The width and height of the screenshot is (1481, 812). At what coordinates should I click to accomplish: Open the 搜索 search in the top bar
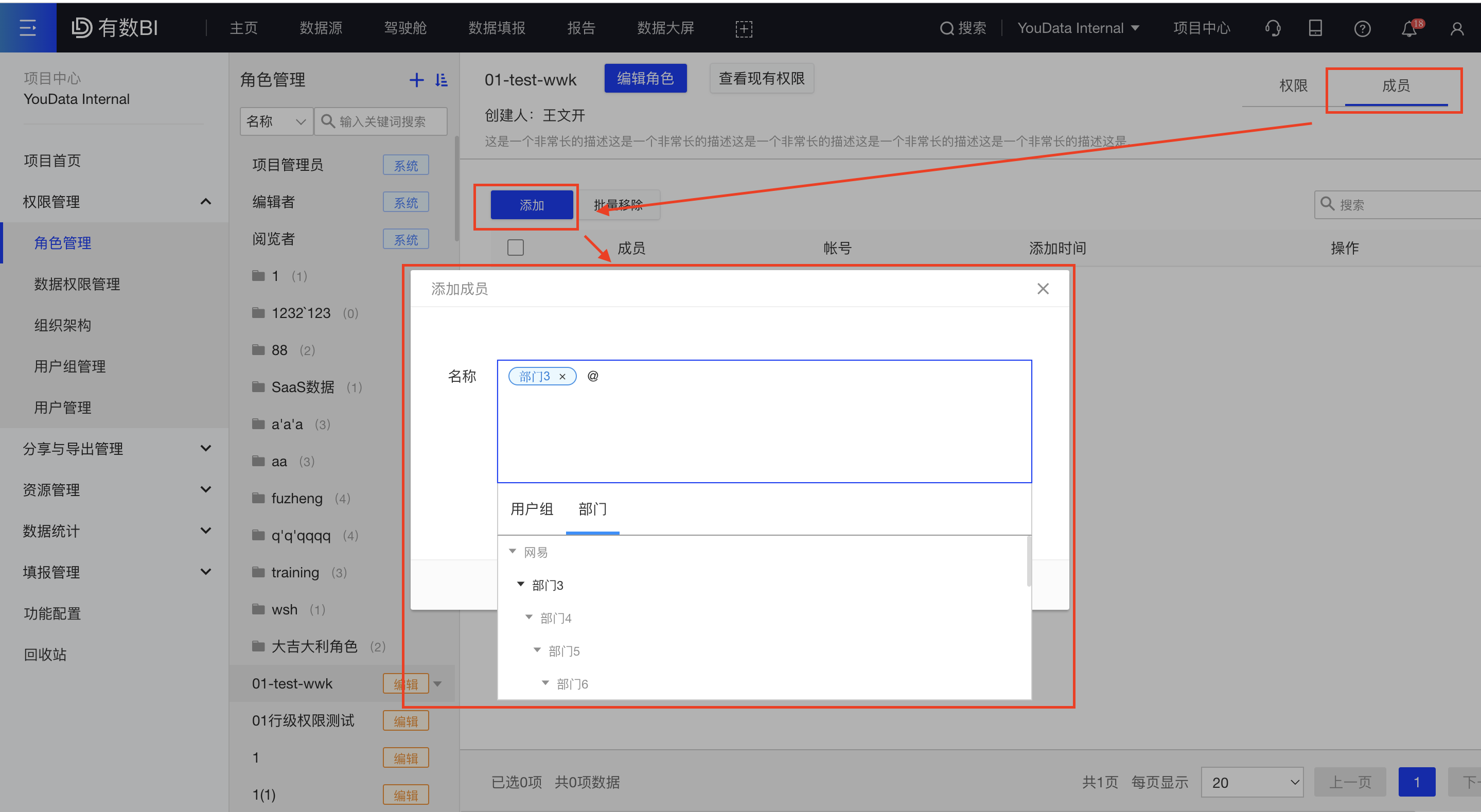point(963,28)
